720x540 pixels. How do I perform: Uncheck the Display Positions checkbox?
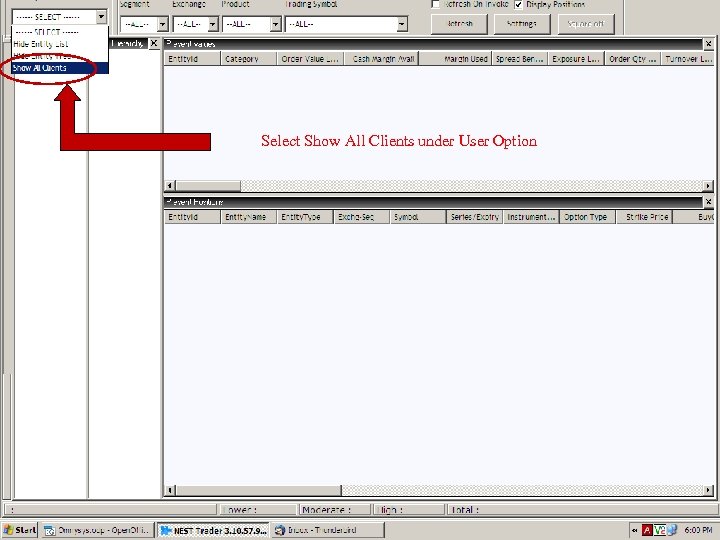point(518,4)
